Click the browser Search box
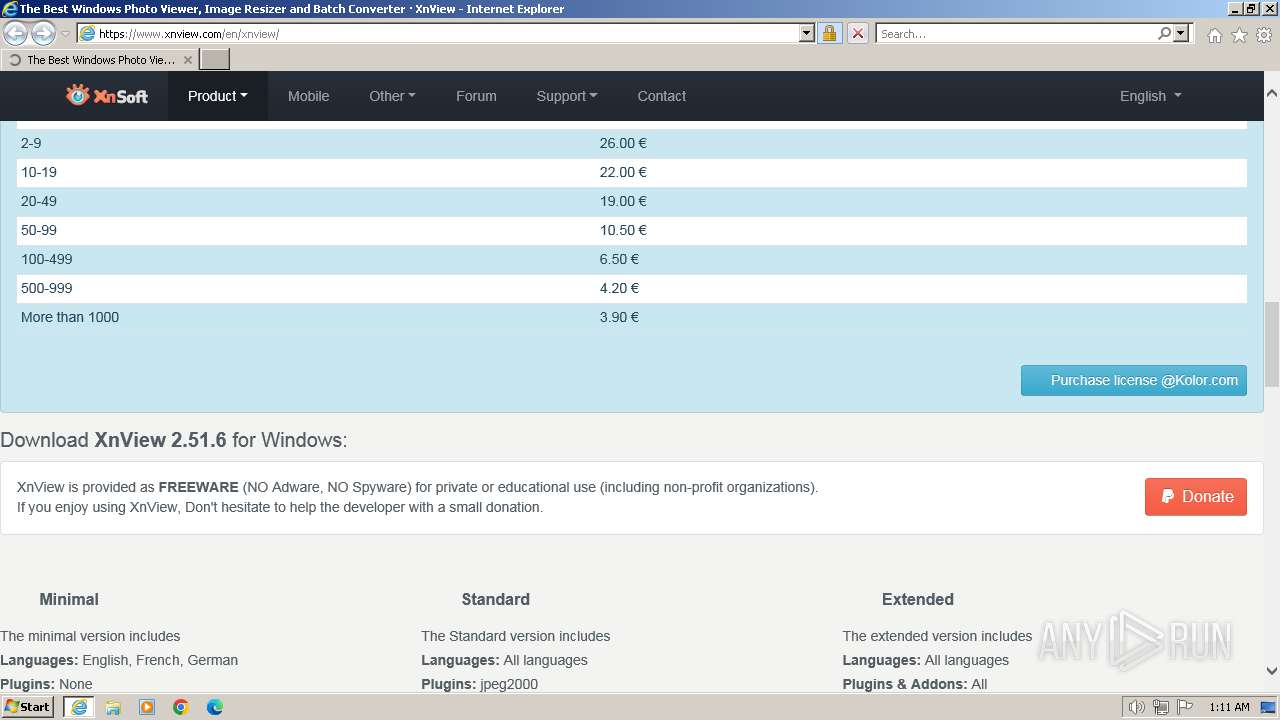The height and width of the screenshot is (720, 1280). click(1016, 33)
